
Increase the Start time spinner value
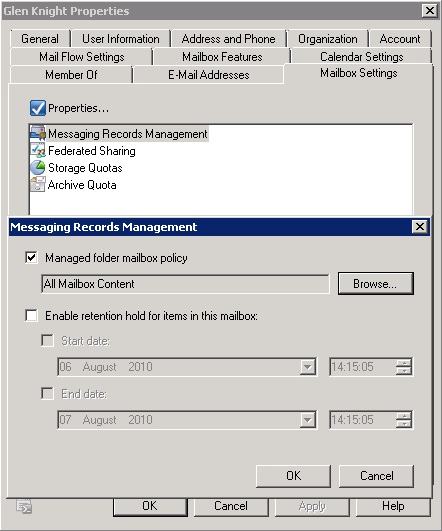(x=404, y=363)
